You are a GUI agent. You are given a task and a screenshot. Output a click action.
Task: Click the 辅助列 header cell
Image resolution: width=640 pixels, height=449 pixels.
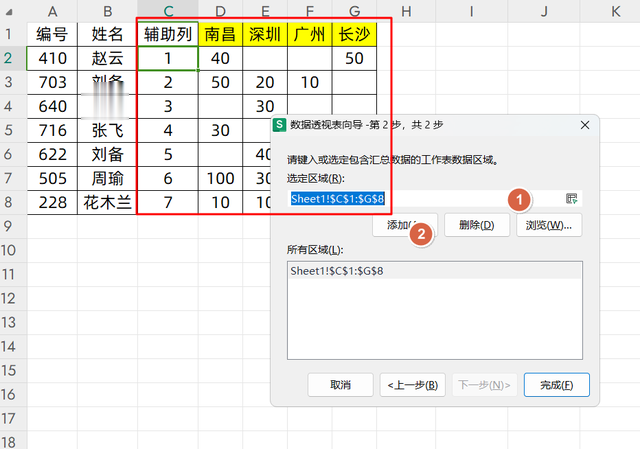(x=168, y=34)
